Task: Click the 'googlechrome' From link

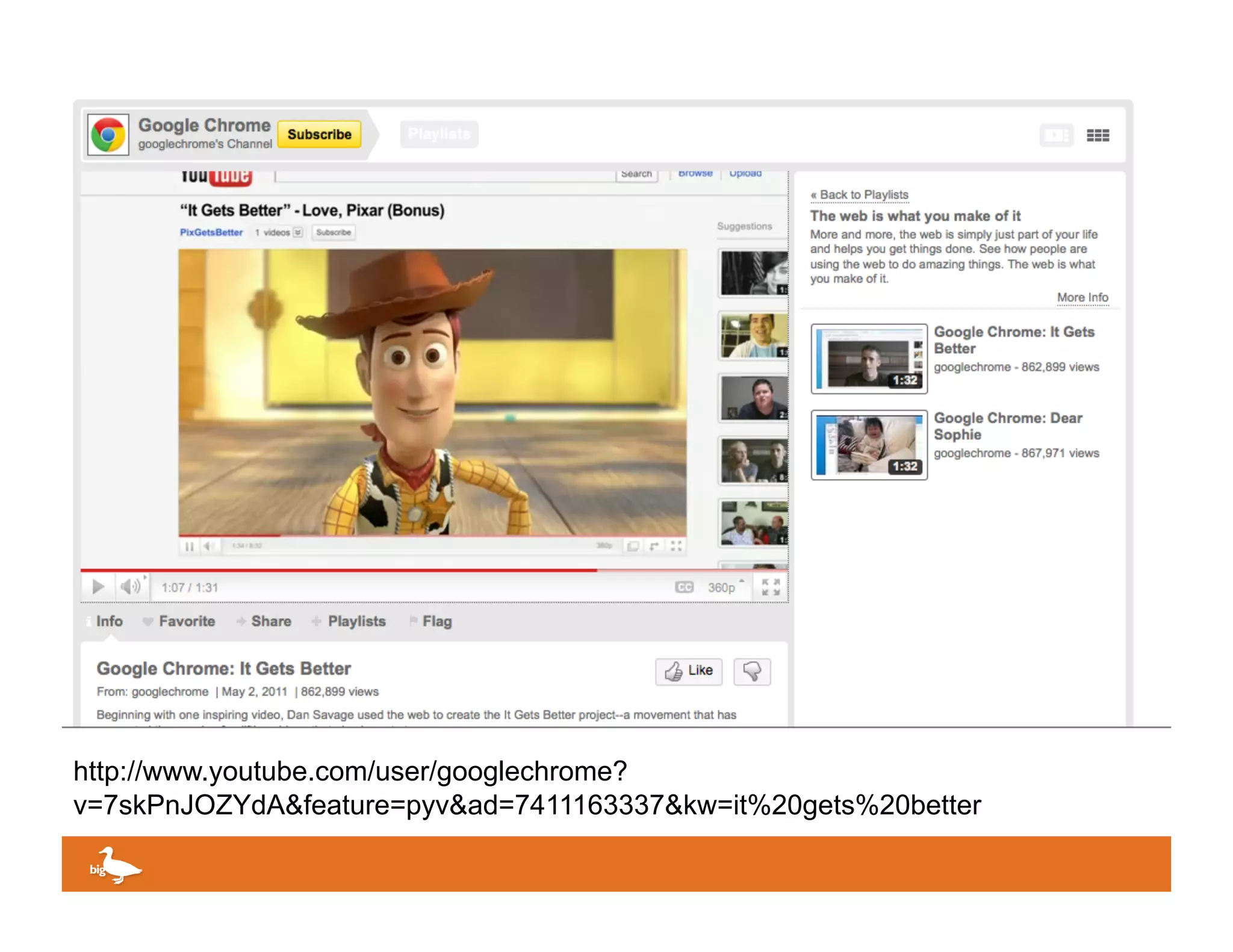Action: [x=170, y=692]
